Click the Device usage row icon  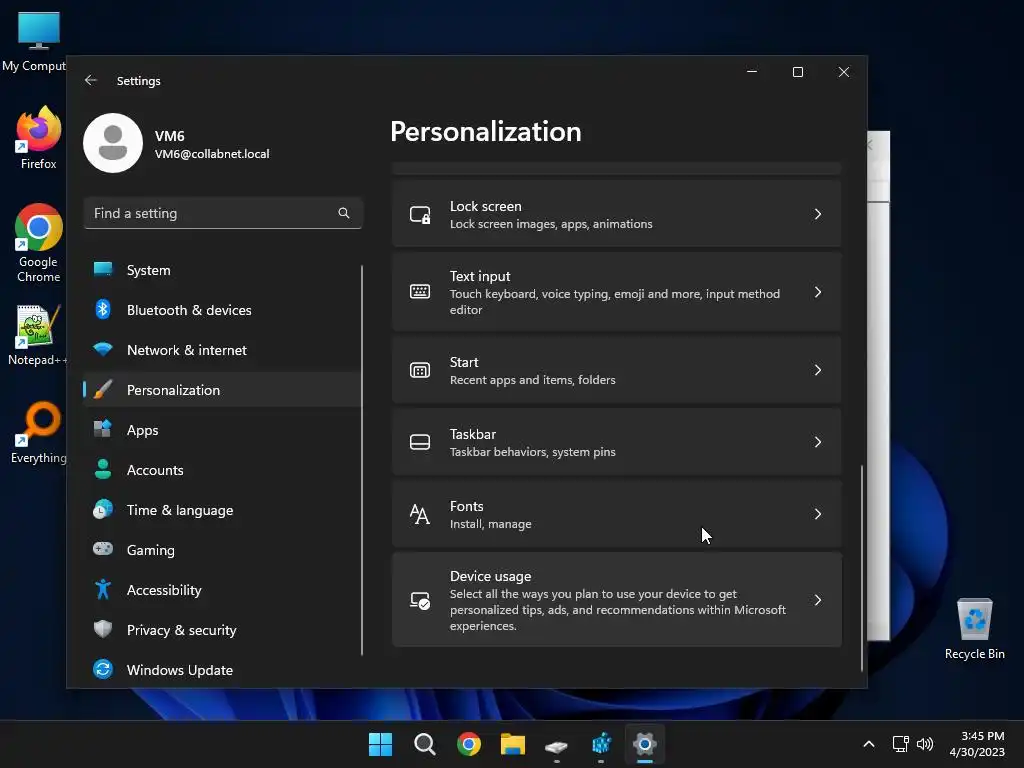point(420,600)
